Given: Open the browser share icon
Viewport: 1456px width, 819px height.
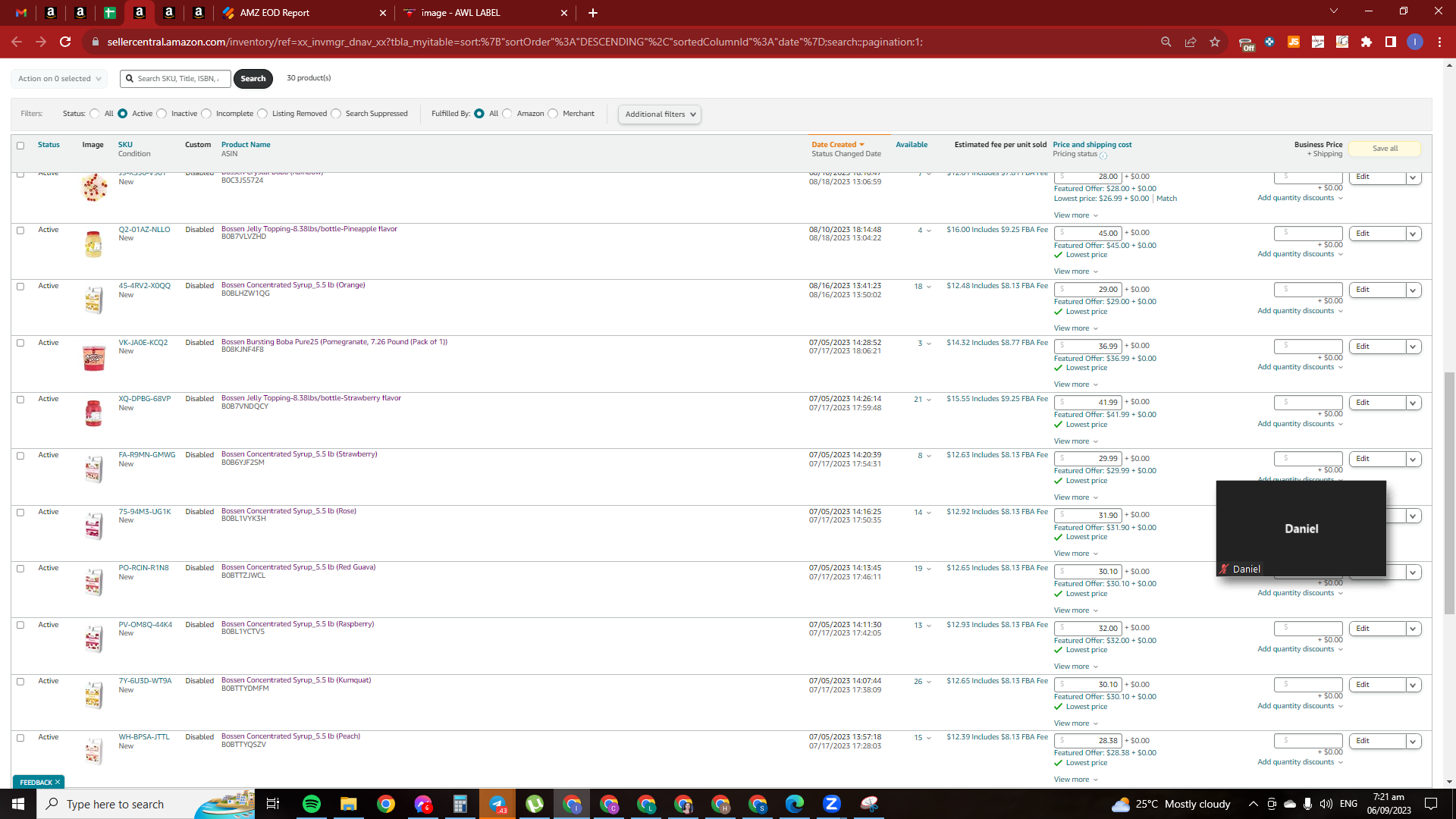Looking at the screenshot, I should coord(1191,42).
